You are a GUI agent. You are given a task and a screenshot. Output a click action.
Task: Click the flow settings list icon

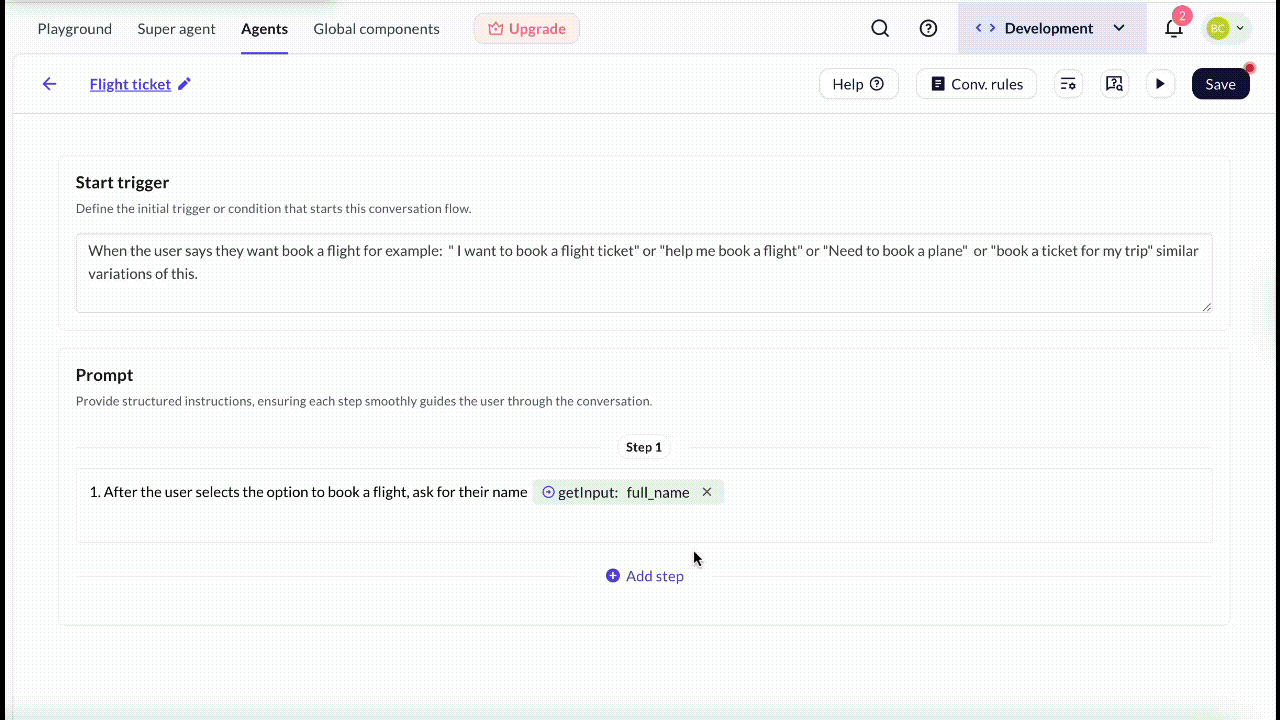pyautogui.click(x=1068, y=84)
